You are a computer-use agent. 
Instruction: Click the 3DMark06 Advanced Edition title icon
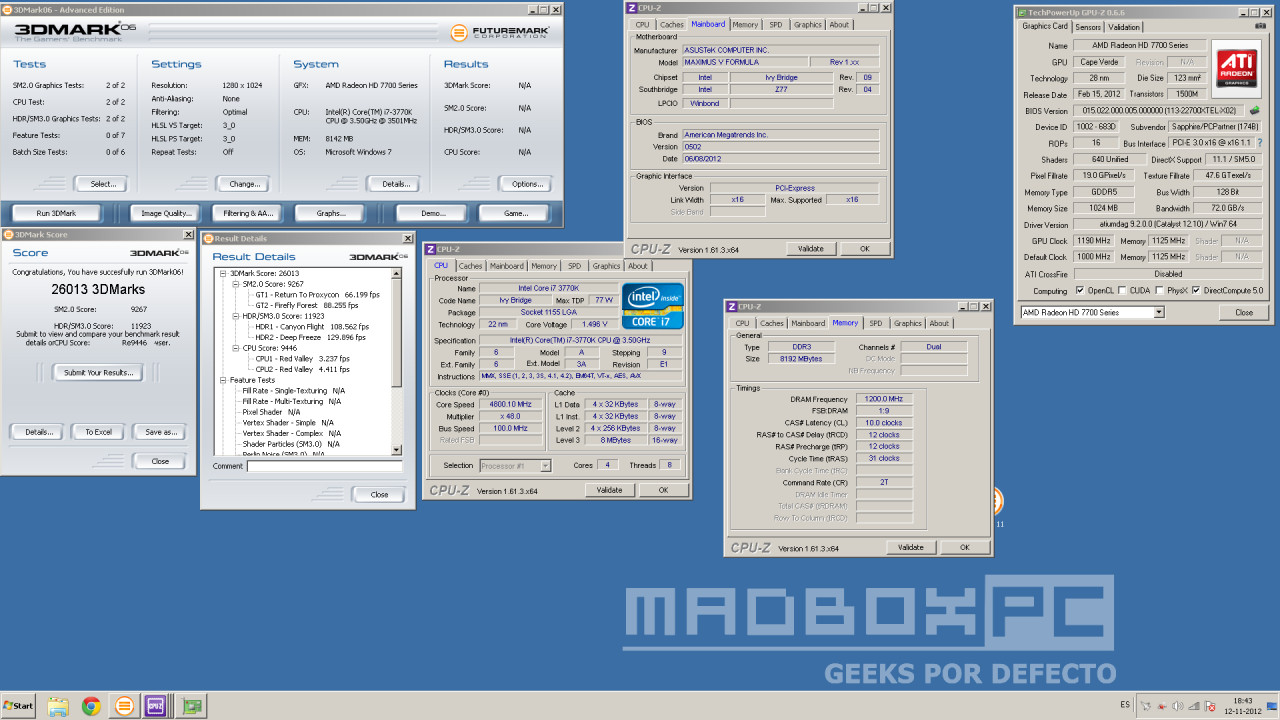coord(6,8)
